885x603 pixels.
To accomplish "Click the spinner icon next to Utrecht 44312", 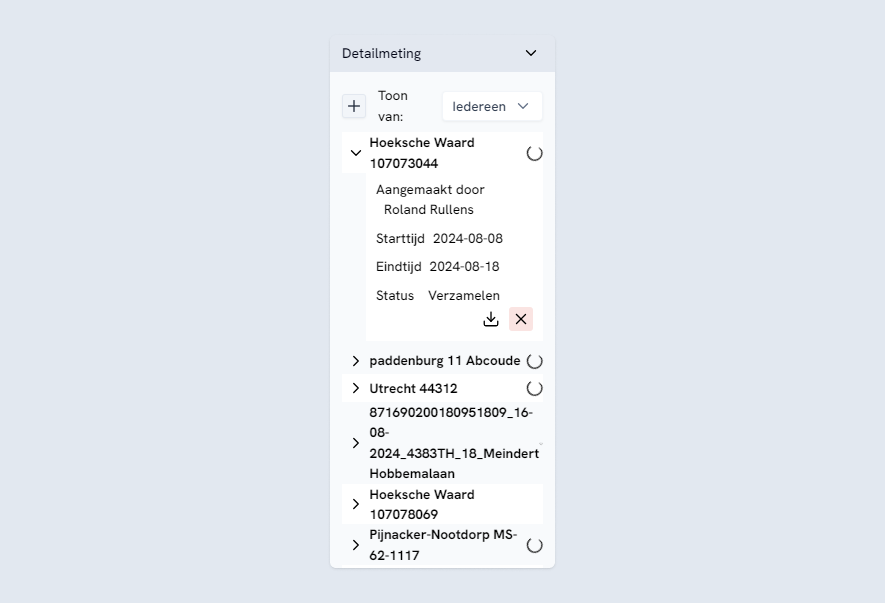I will pyautogui.click(x=534, y=388).
